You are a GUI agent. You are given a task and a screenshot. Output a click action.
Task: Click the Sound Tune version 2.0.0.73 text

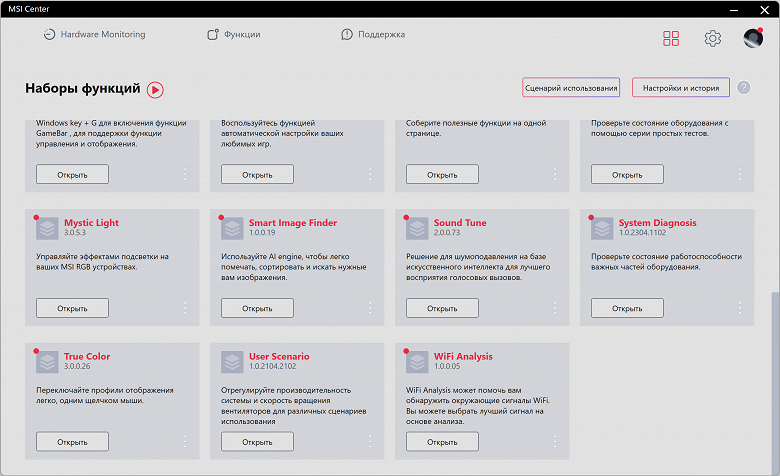(x=447, y=233)
